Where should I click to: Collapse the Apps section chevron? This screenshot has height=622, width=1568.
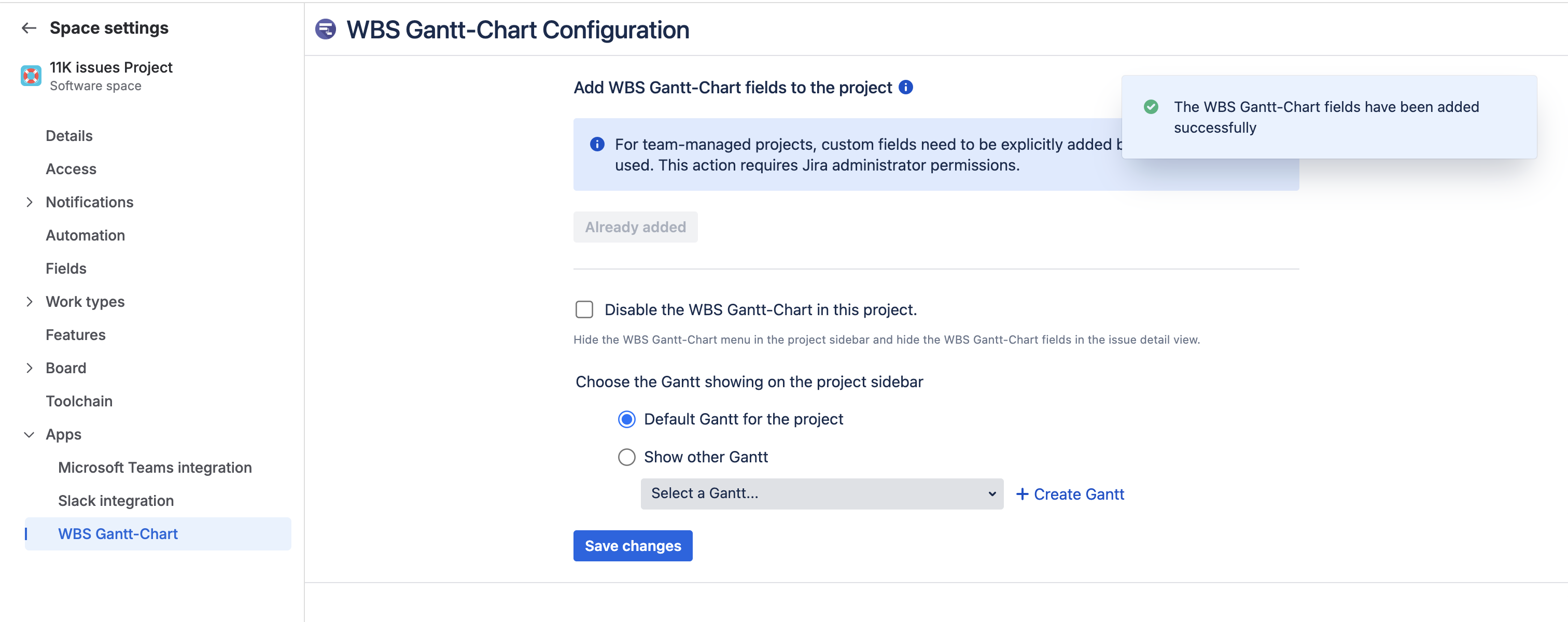point(29,434)
